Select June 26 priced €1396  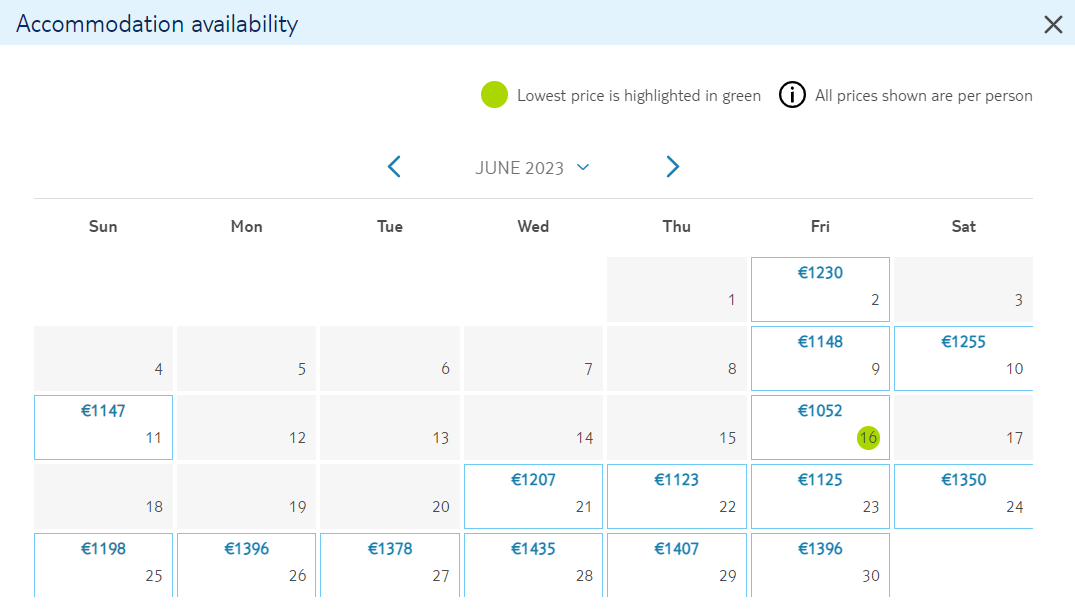coord(246,565)
